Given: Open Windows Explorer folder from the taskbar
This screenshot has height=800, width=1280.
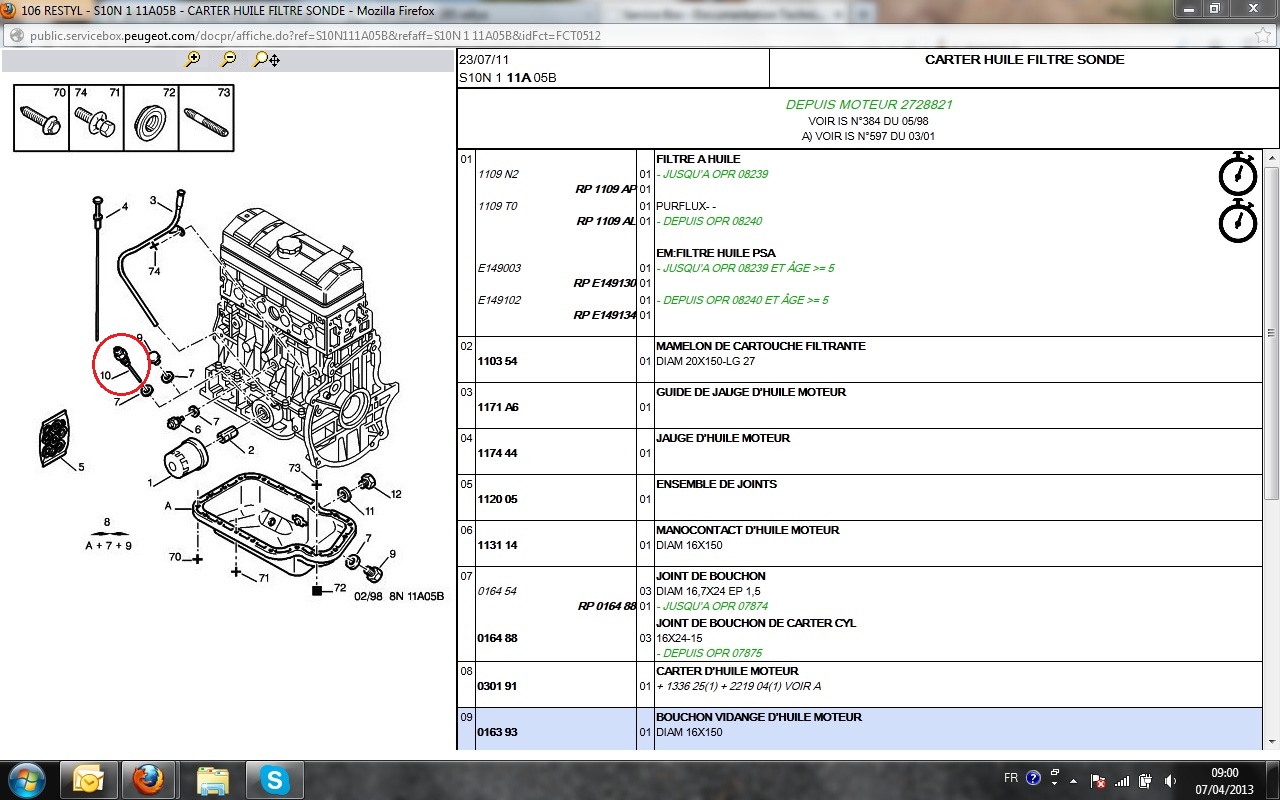Looking at the screenshot, I should [213, 779].
